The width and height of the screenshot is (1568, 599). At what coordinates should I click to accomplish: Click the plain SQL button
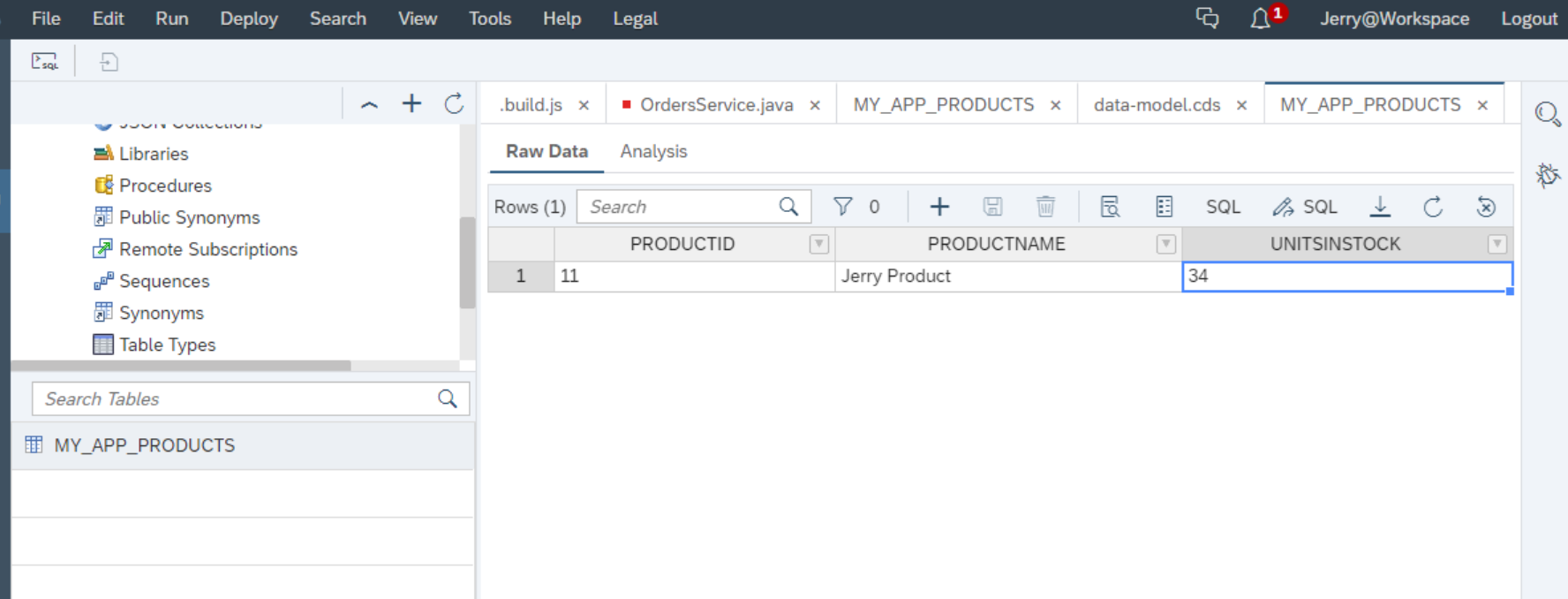pos(1223,207)
